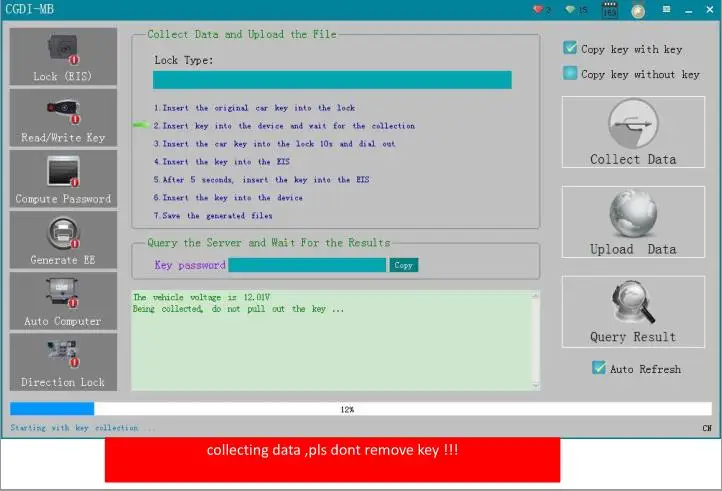Copy the key password
The width and height of the screenshot is (722, 491).
pyautogui.click(x=404, y=265)
